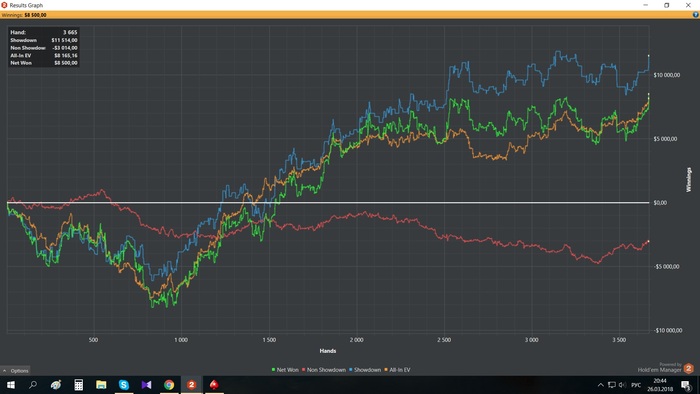Switch the input language РУС indicator

636,385
